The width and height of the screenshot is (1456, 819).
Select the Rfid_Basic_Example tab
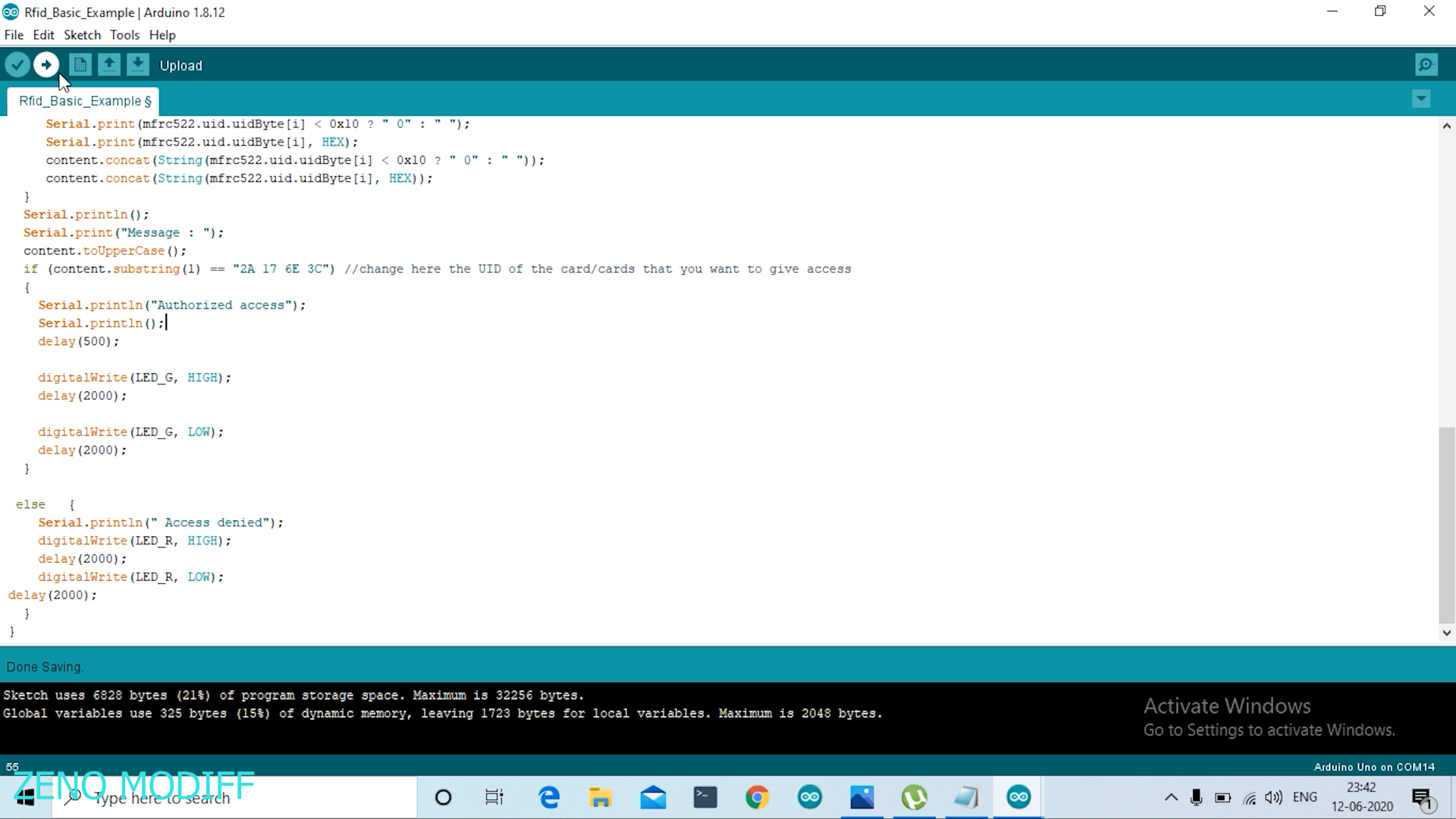pyautogui.click(x=84, y=101)
